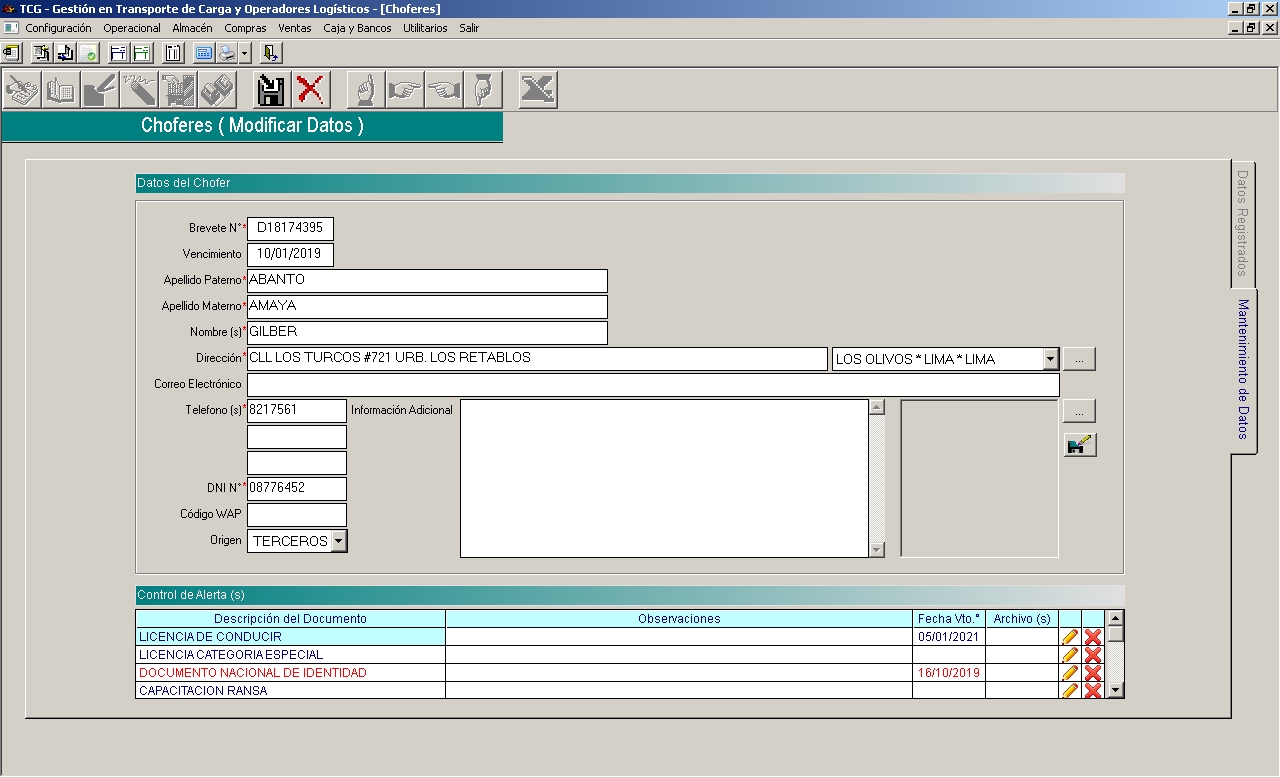This screenshot has width=1280, height=778.
Task: Open the Caja y Bancos menu
Action: tap(357, 28)
